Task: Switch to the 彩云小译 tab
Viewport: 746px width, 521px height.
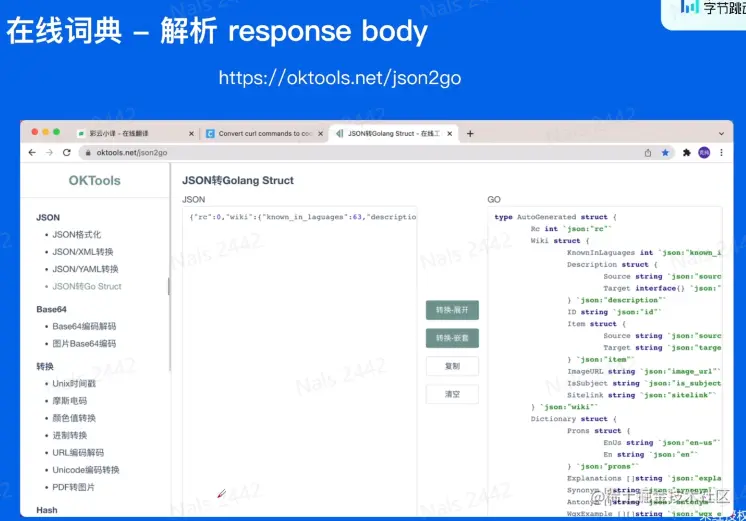Action: coord(135,134)
